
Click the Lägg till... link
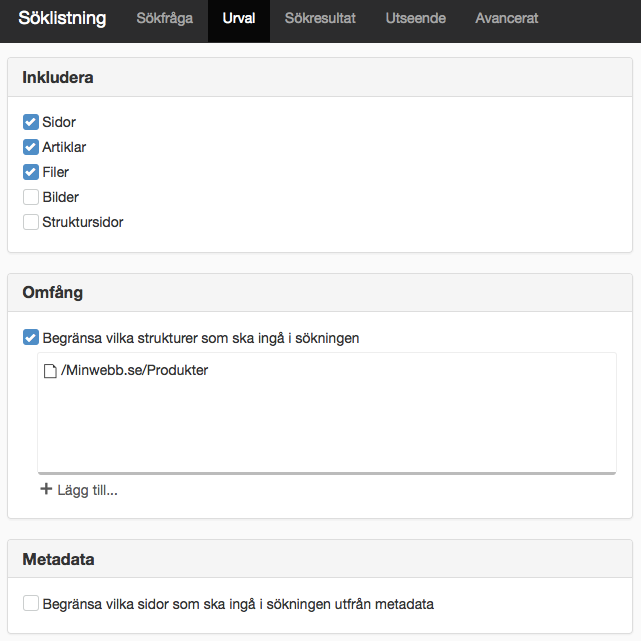click(87, 490)
